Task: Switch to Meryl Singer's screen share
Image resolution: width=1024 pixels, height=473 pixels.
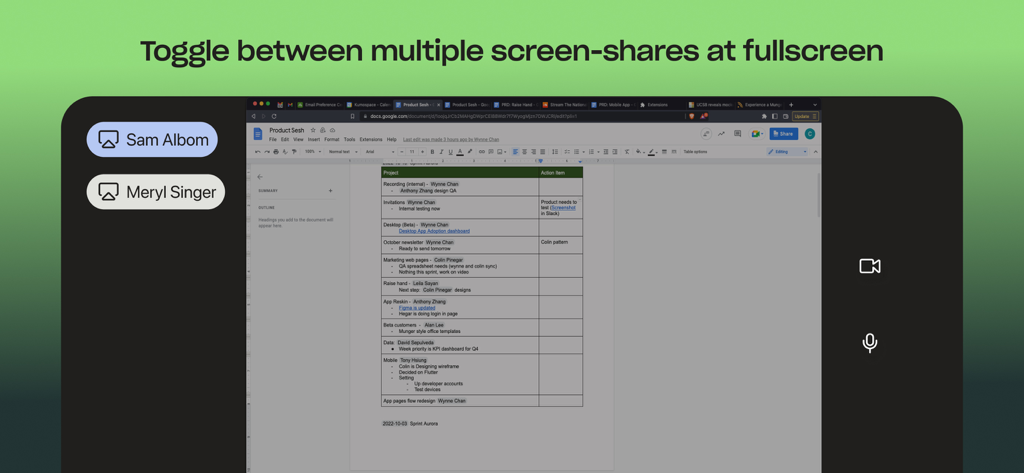Action: point(155,191)
